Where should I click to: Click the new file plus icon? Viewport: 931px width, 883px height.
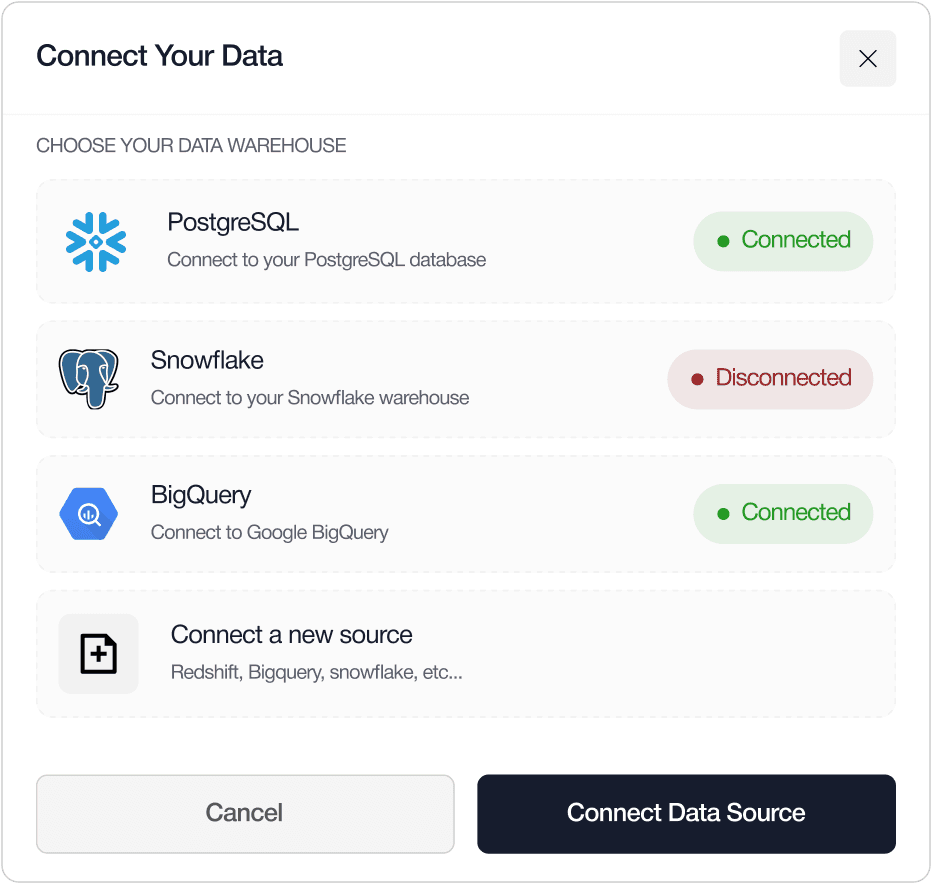[99, 654]
